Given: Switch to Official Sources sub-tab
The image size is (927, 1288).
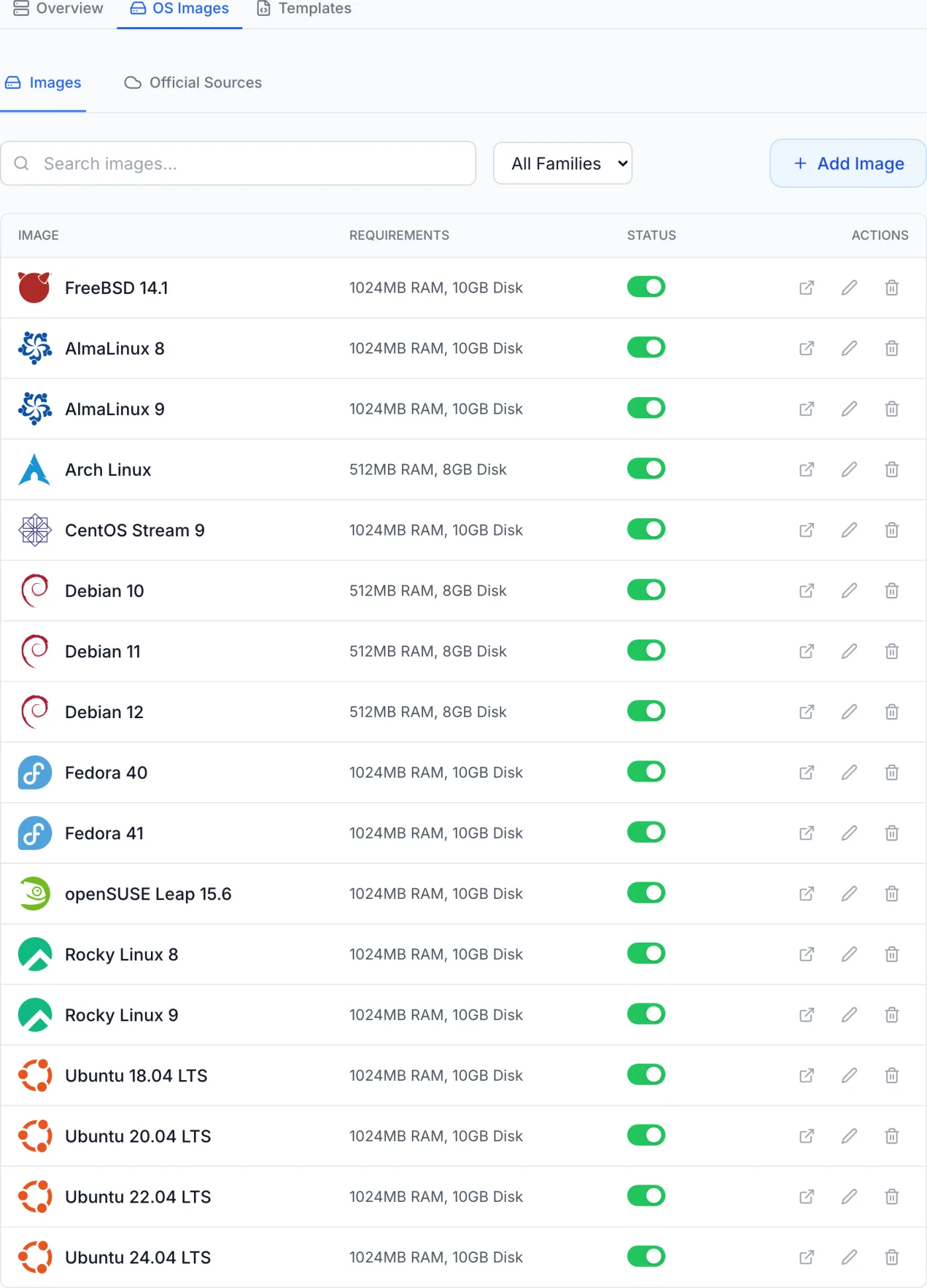Looking at the screenshot, I should (193, 83).
